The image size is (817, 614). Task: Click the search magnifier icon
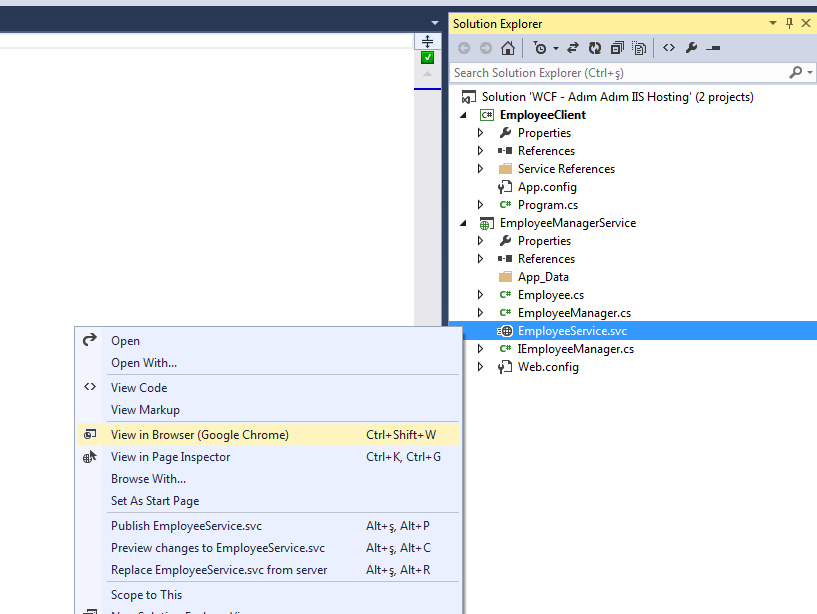click(796, 72)
